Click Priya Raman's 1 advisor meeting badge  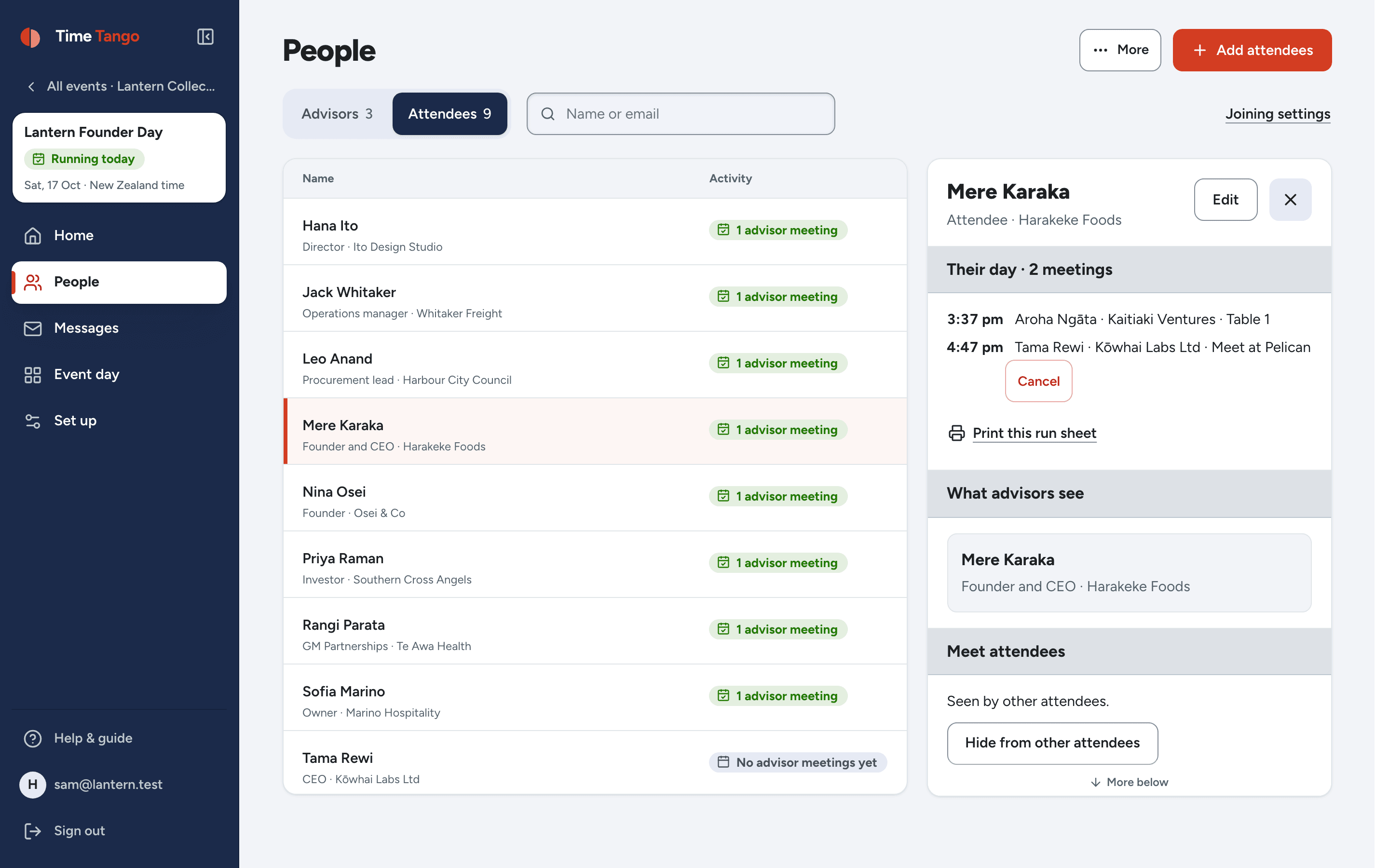click(778, 563)
